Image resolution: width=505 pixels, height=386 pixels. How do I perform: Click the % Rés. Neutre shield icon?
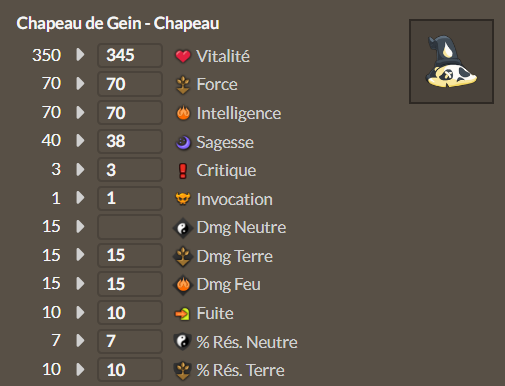coord(182,342)
